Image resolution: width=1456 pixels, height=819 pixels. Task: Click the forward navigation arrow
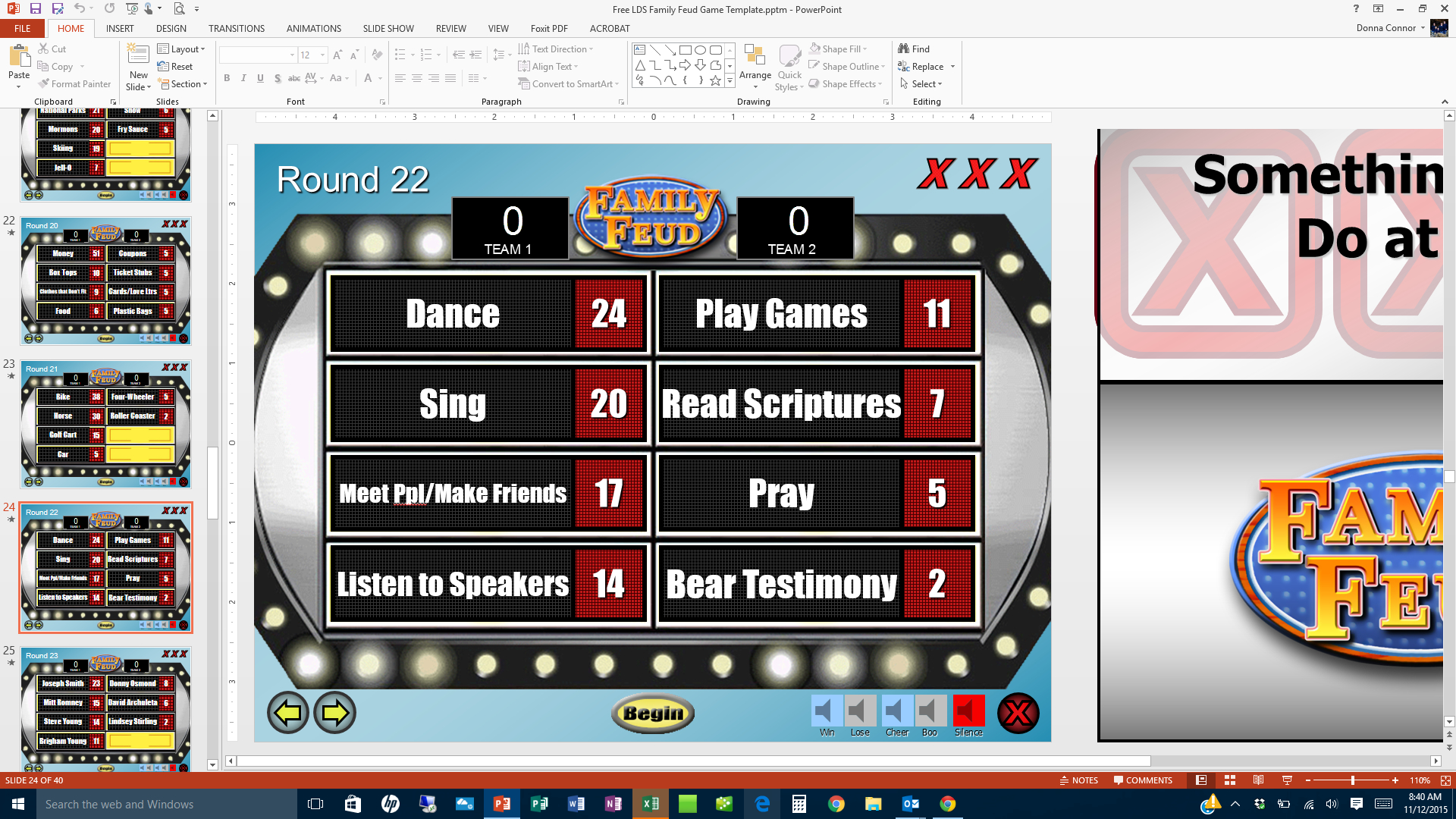[x=335, y=711]
